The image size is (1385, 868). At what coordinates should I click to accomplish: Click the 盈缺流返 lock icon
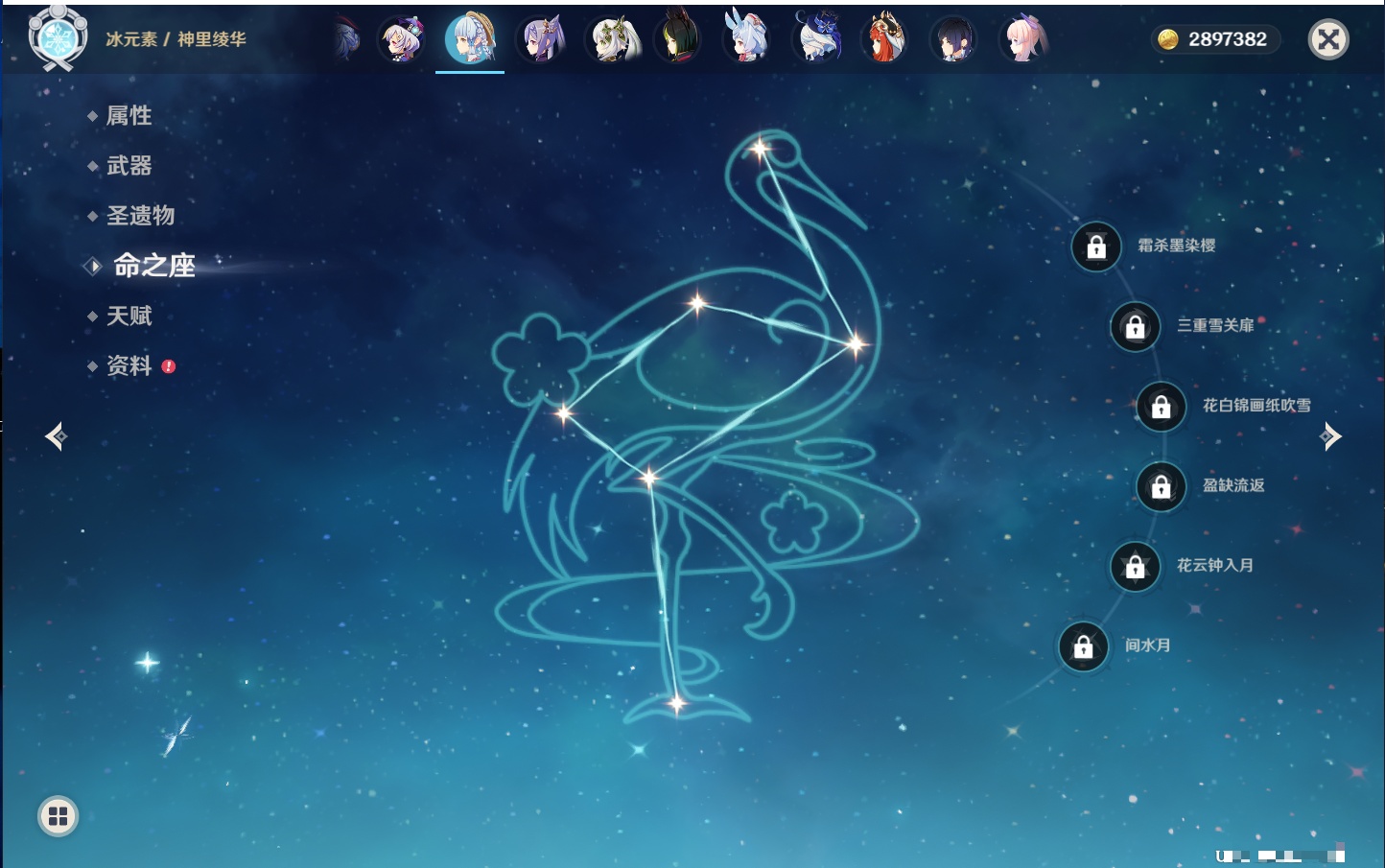tap(1161, 486)
